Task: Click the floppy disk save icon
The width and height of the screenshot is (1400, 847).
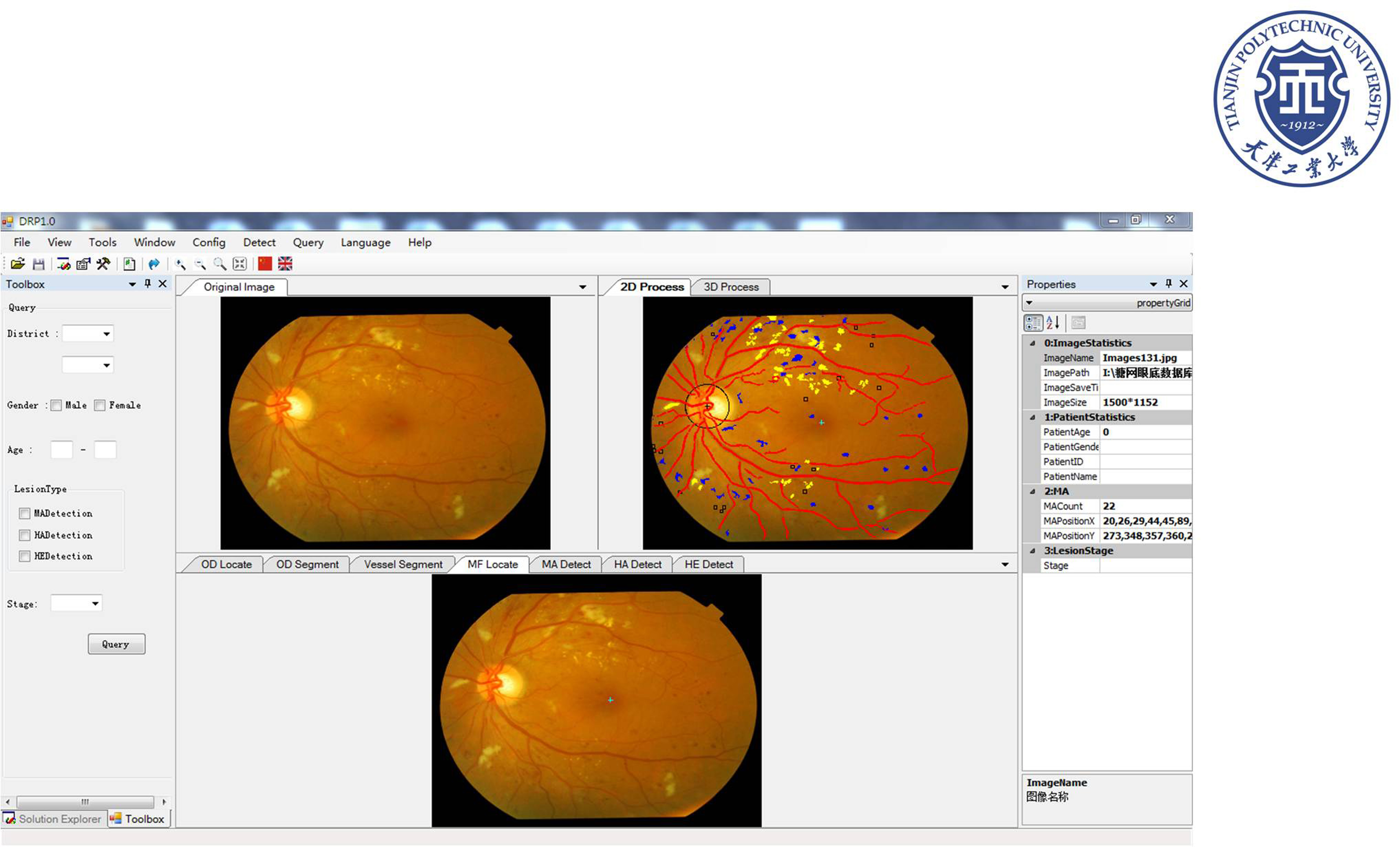Action: 39,264
